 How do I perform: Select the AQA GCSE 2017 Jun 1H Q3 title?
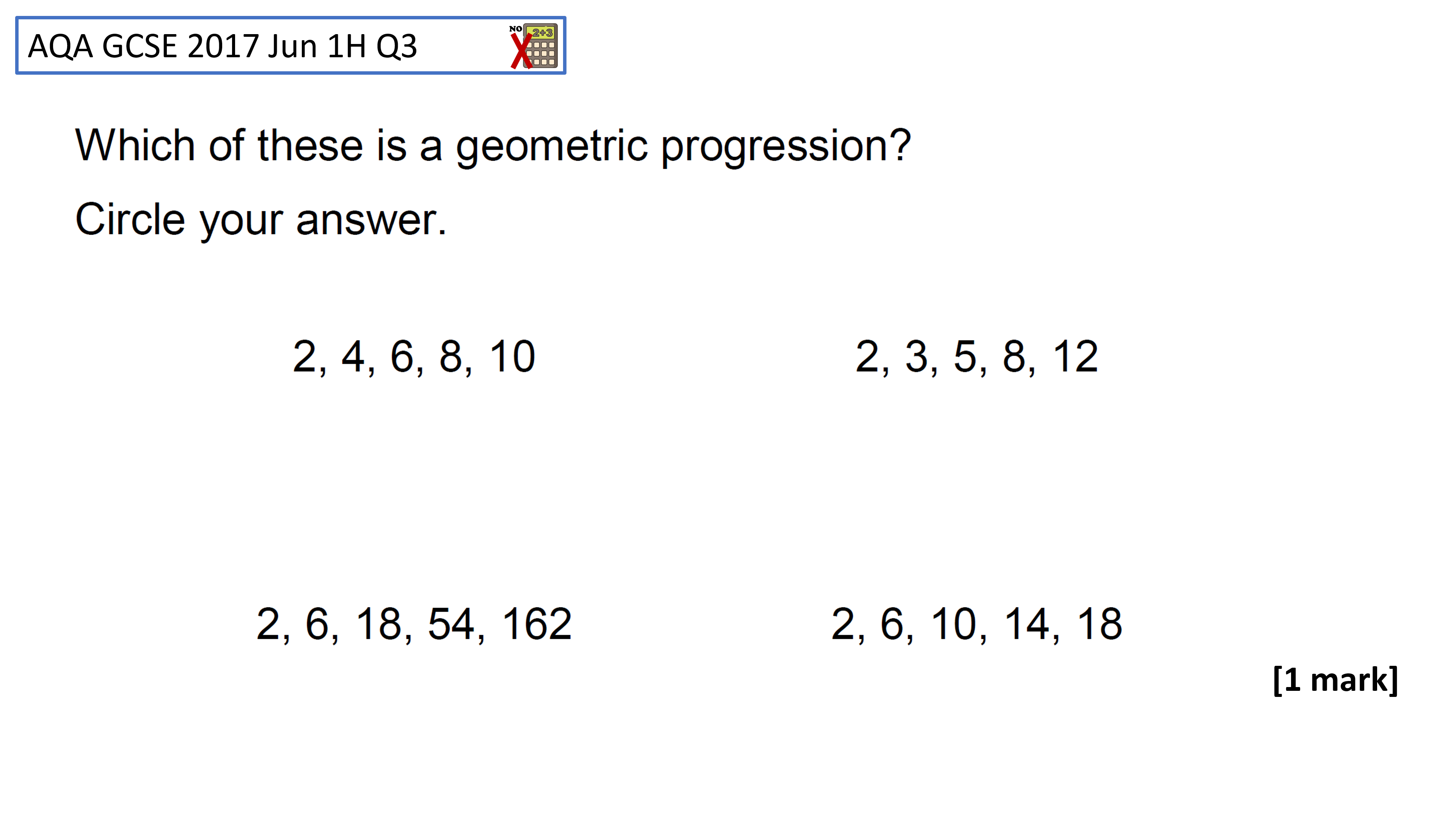(222, 46)
